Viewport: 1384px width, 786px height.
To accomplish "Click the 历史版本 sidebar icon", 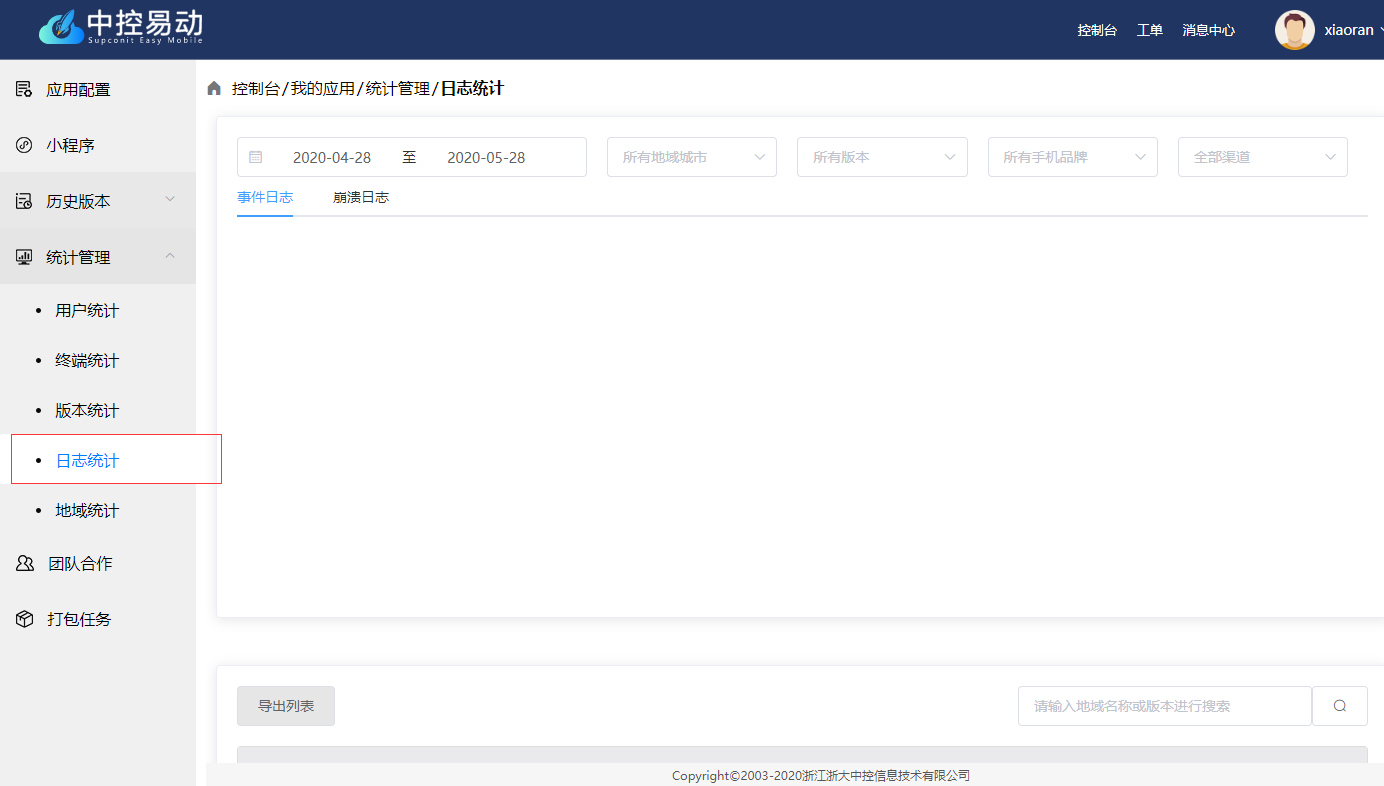I will tap(24, 201).
